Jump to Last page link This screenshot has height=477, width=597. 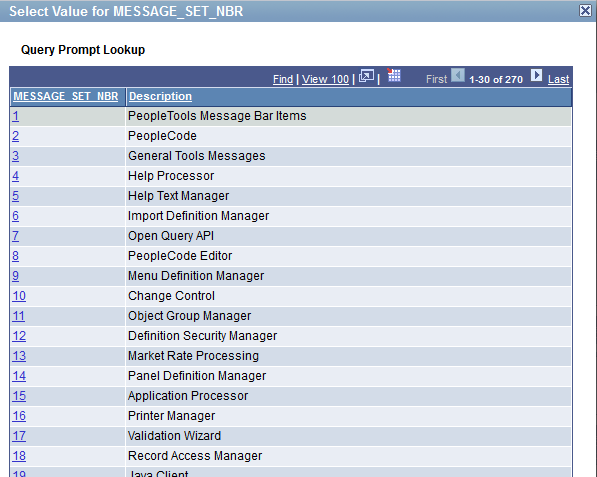pyautogui.click(x=558, y=79)
